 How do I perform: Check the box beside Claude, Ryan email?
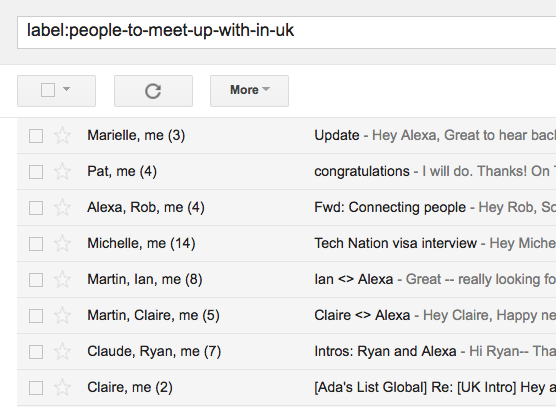pos(36,352)
